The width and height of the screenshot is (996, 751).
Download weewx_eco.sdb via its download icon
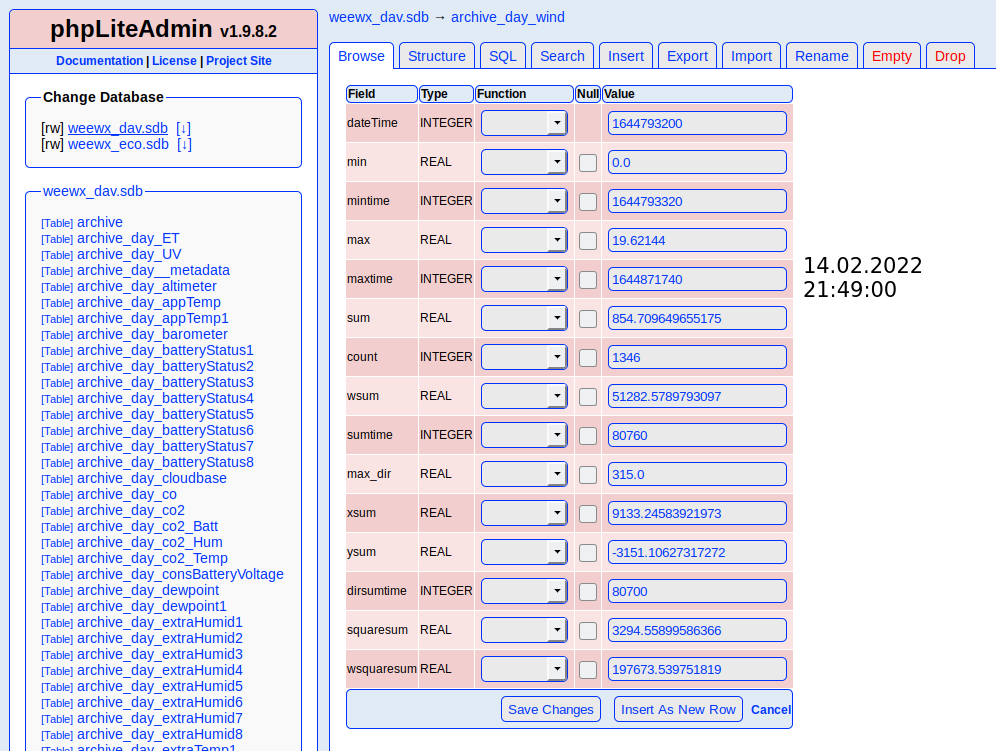coord(184,144)
